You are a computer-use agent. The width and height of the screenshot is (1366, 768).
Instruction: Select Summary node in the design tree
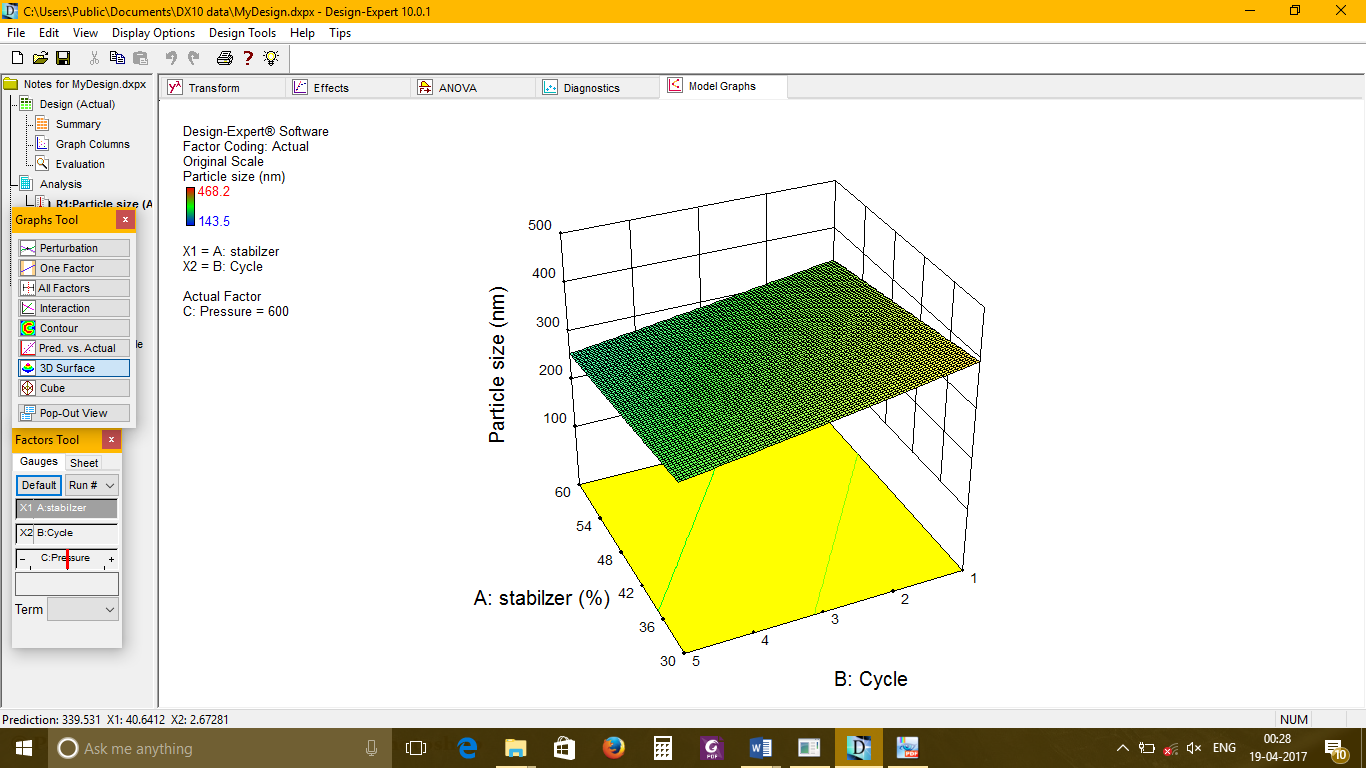click(x=78, y=124)
